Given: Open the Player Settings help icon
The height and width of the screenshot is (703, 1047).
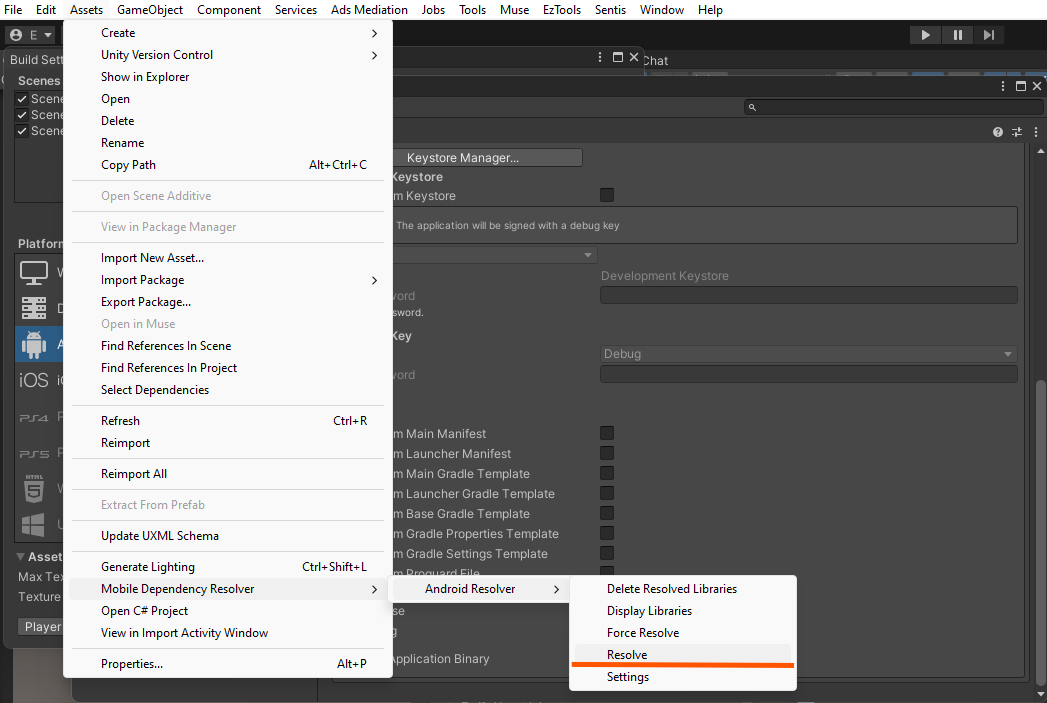Looking at the screenshot, I should point(997,131).
